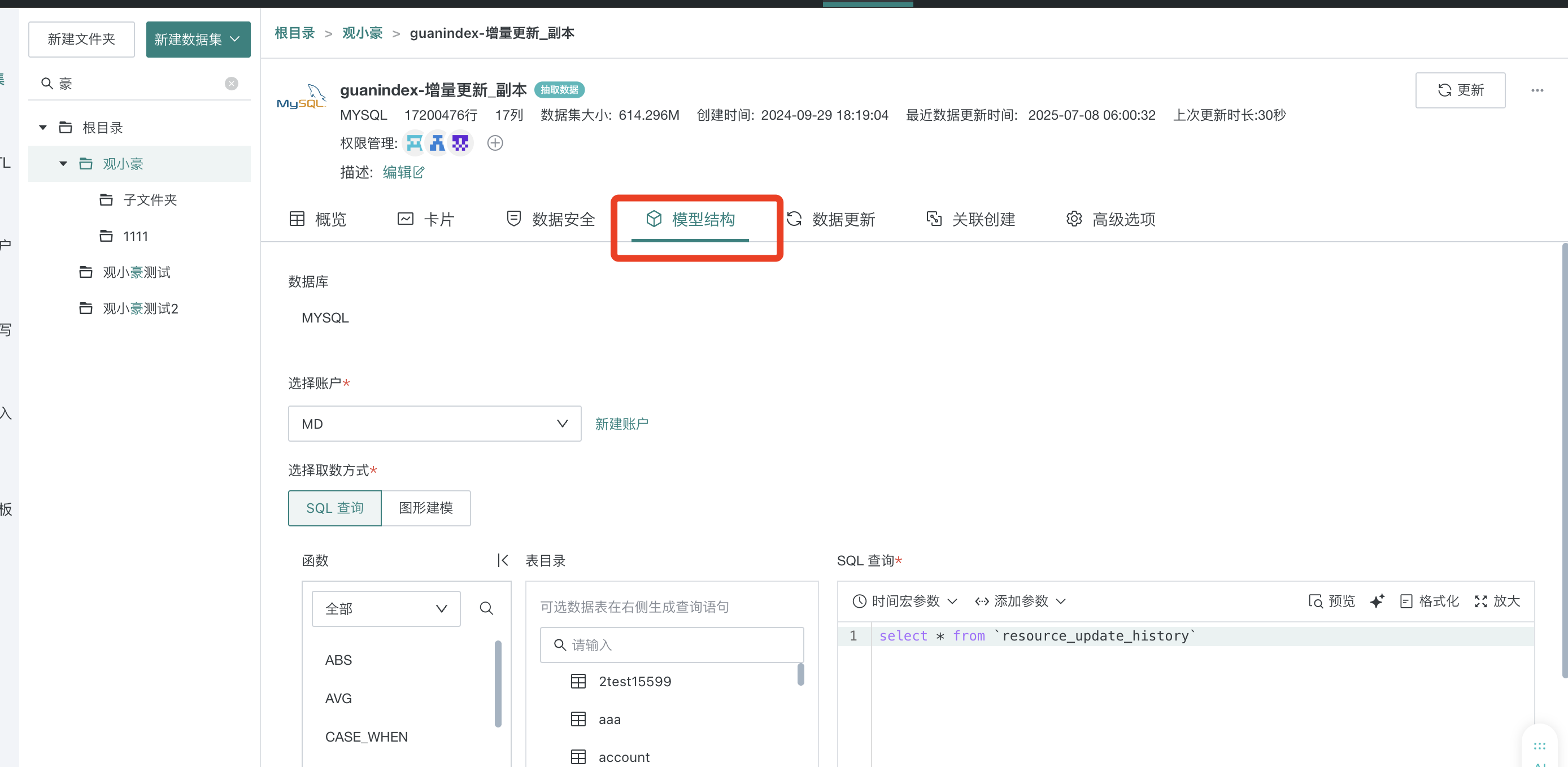Image resolution: width=1568 pixels, height=767 pixels.
Task: Click 格式化 to format SQL
Action: pyautogui.click(x=1428, y=601)
